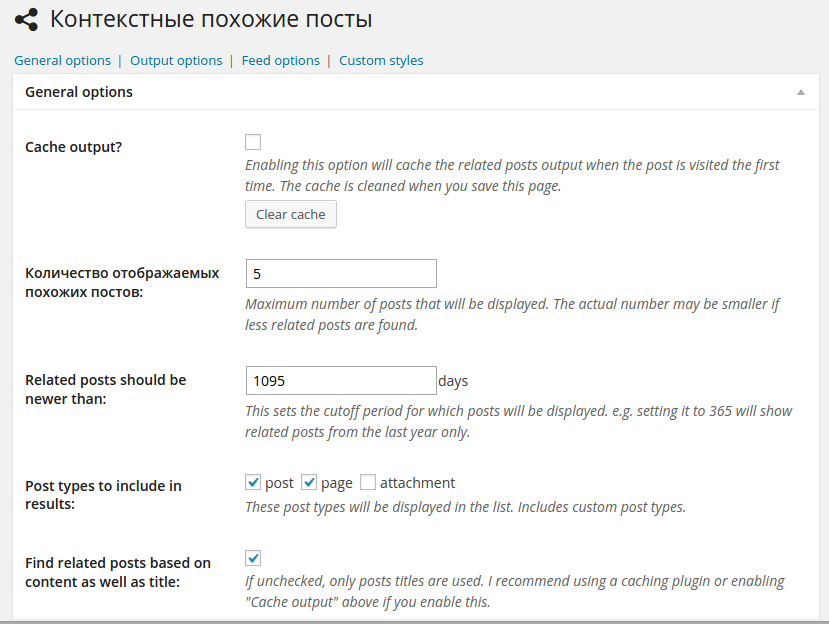Open the Custom styles link
Viewport: 829px width, 624px height.
tap(381, 60)
